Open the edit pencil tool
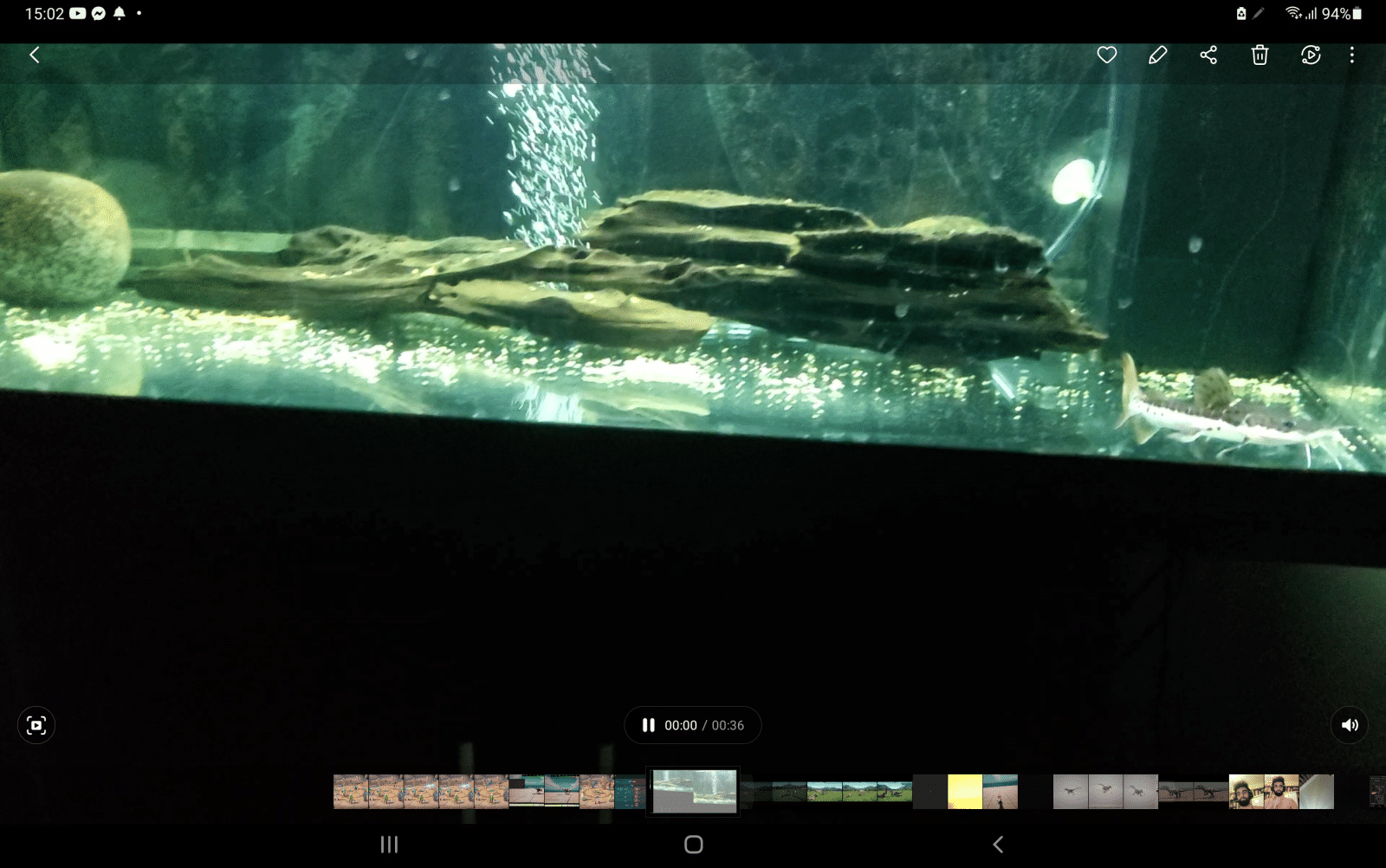This screenshot has width=1386, height=868. [1157, 55]
